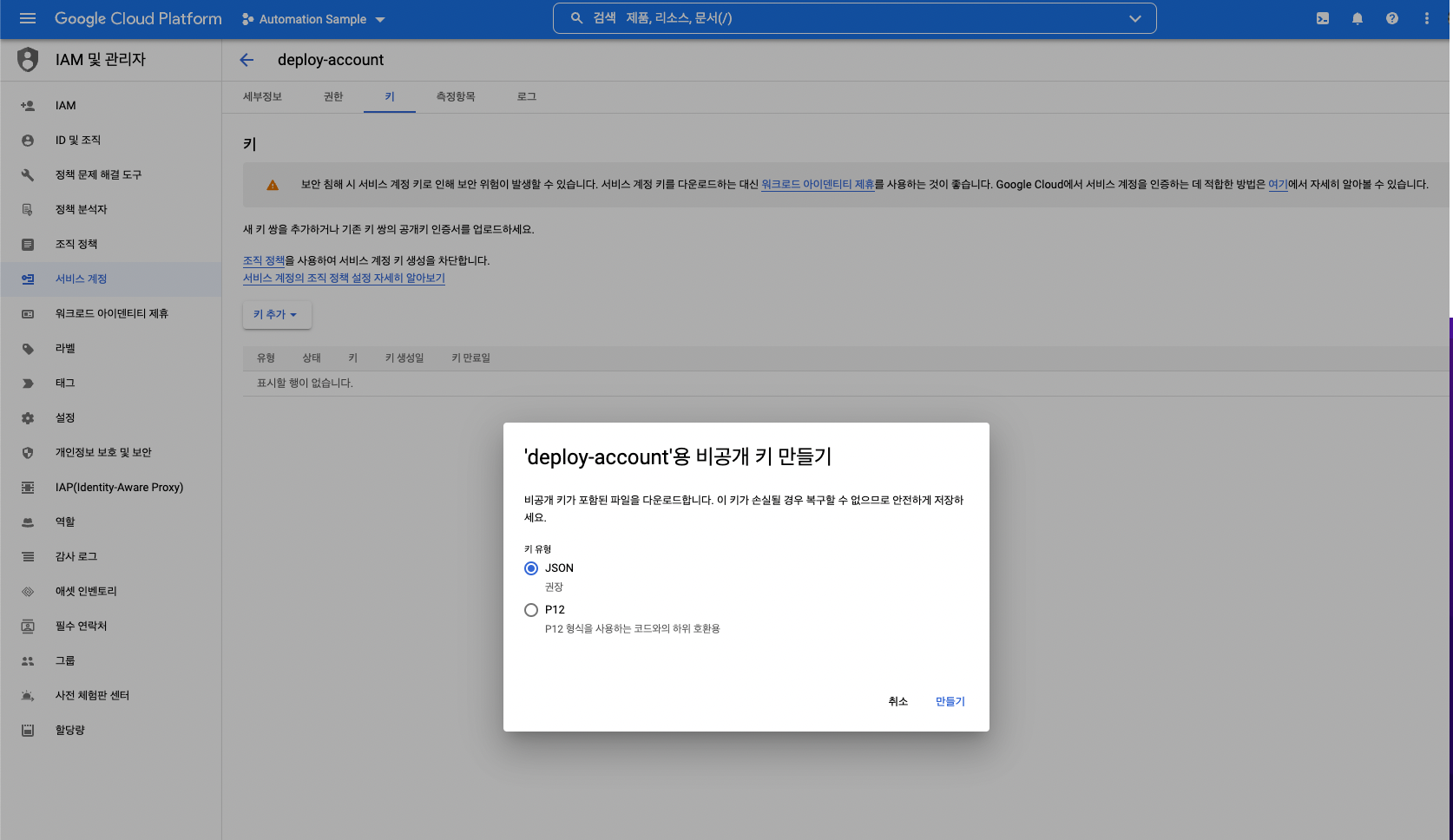Click the IAP proxy icon
The height and width of the screenshot is (840, 1453).
click(28, 488)
